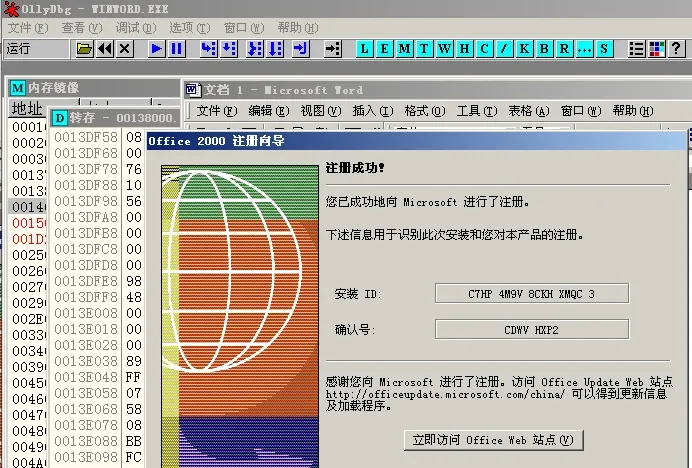
Task: Restart program using double left arrow icon
Action: pyautogui.click(x=105, y=49)
